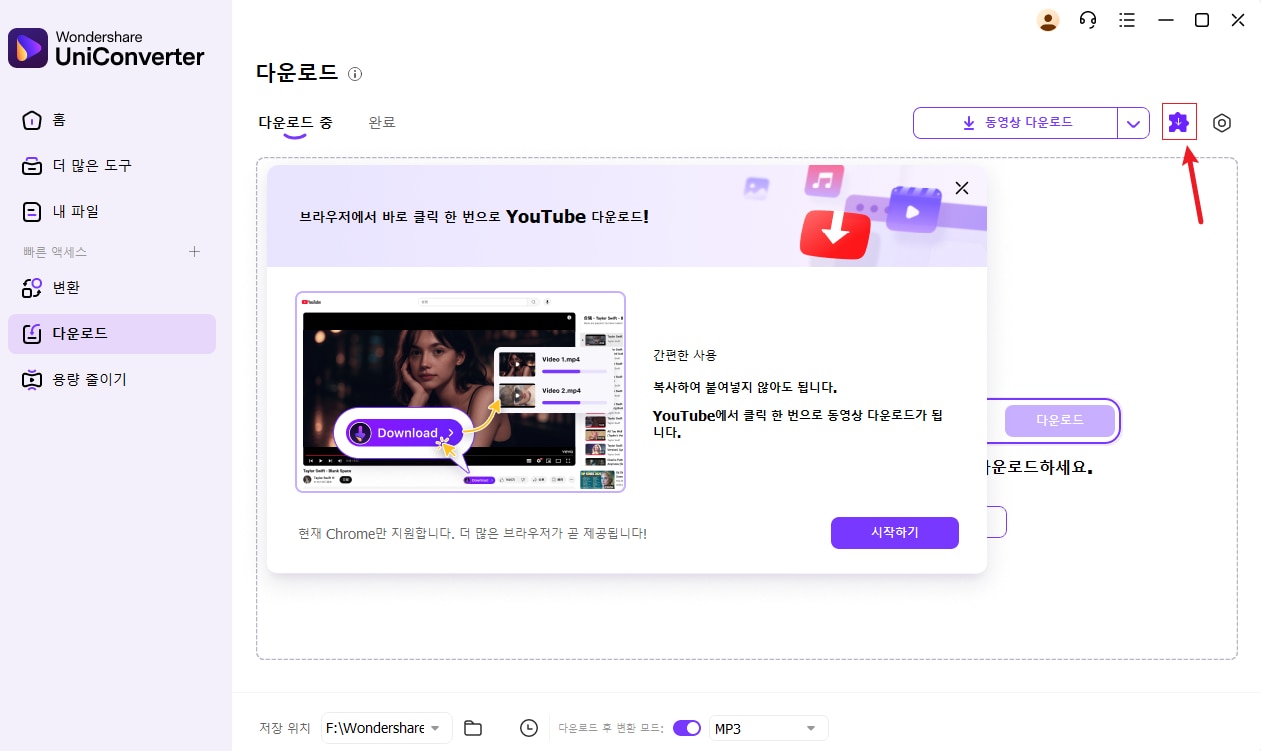Open the MP3 format dropdown

[x=768, y=728]
